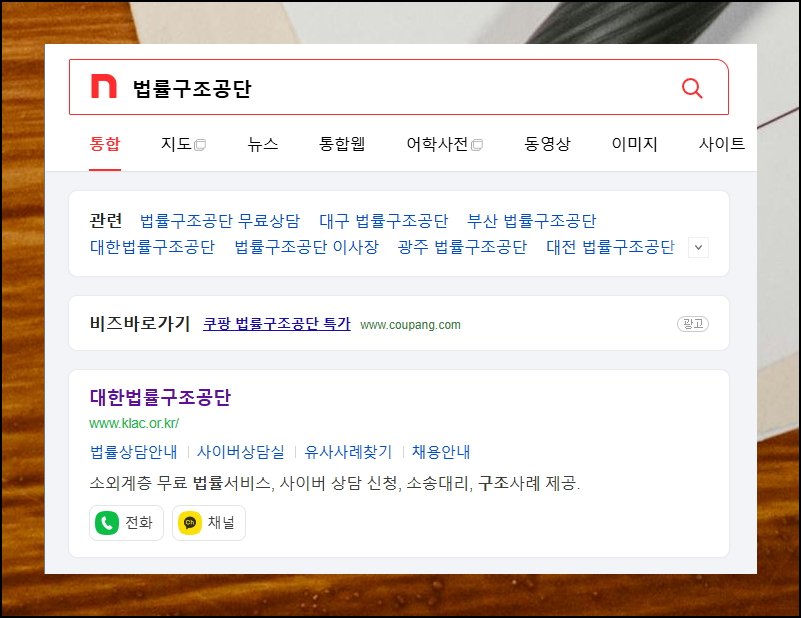
Task: Click the description text 소외계층 무료 법률서비스
Action: click(180, 483)
